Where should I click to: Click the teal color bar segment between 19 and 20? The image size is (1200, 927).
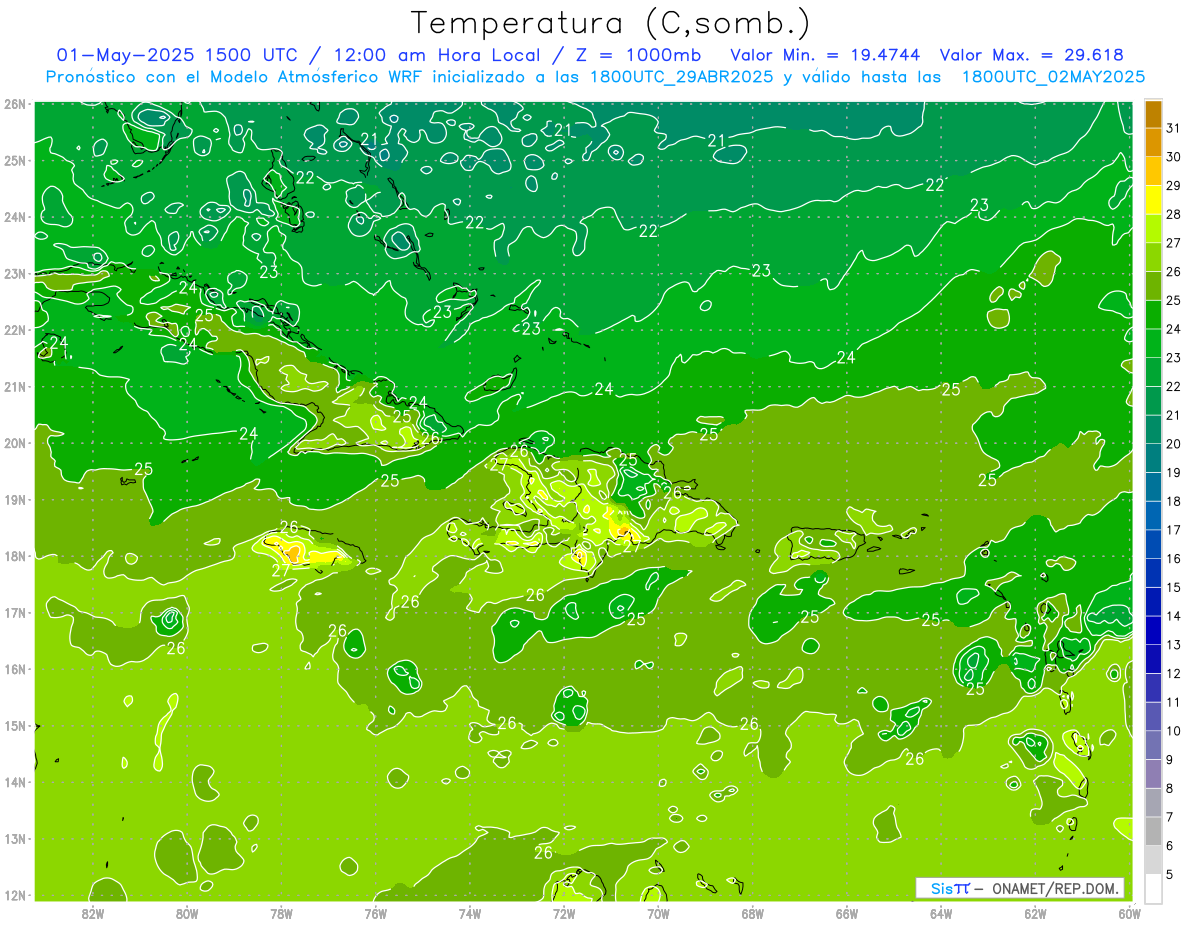click(1154, 458)
